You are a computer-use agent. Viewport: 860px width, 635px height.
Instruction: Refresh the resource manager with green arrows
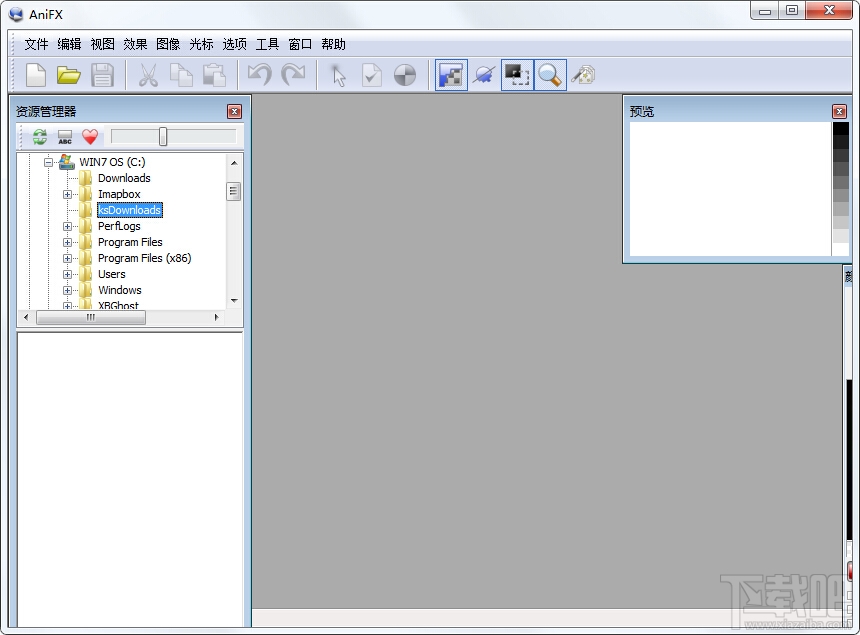tap(39, 137)
